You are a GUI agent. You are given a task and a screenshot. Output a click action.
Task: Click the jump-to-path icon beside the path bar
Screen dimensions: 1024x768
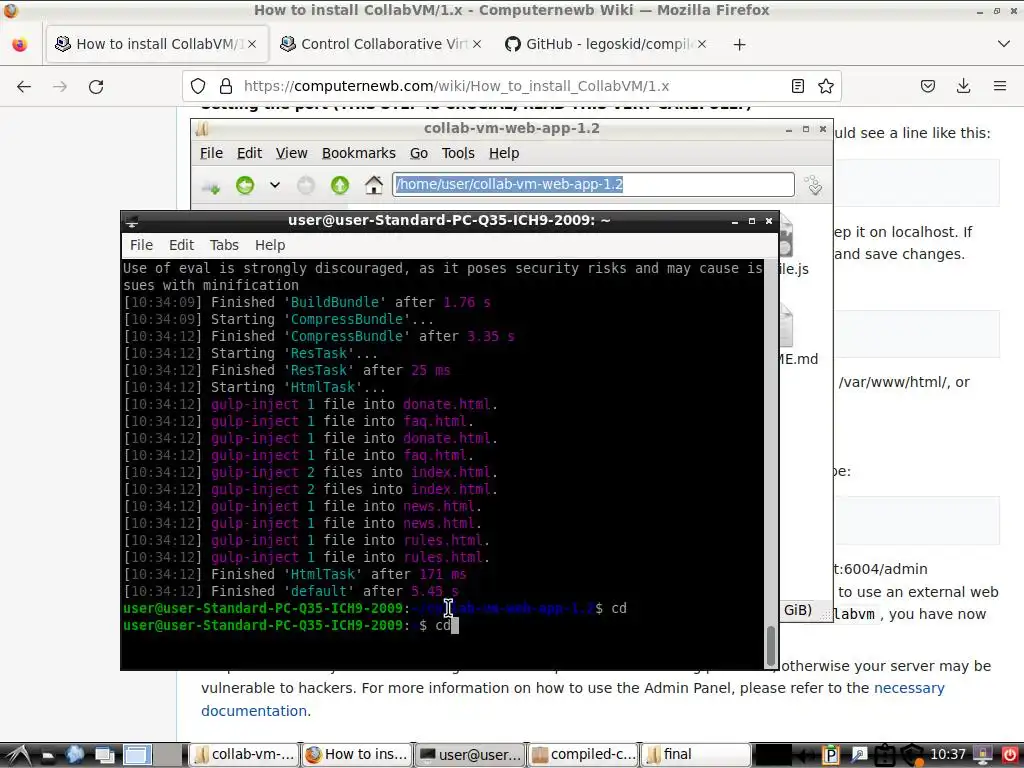[814, 185]
